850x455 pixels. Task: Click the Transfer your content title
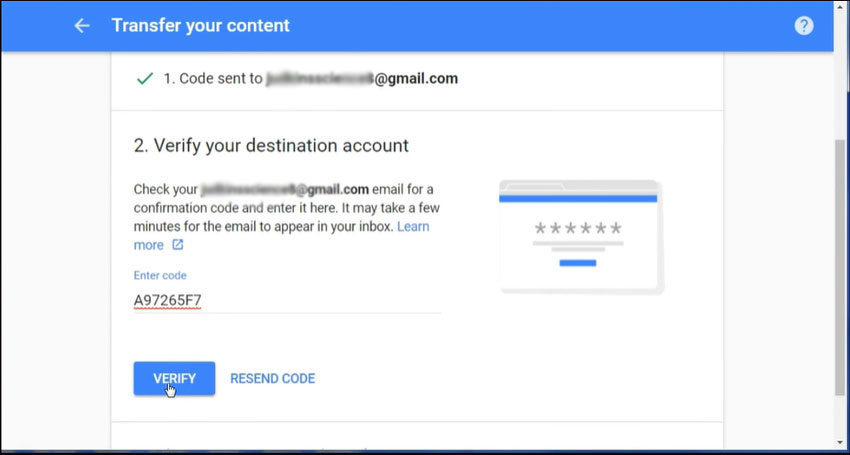point(200,26)
